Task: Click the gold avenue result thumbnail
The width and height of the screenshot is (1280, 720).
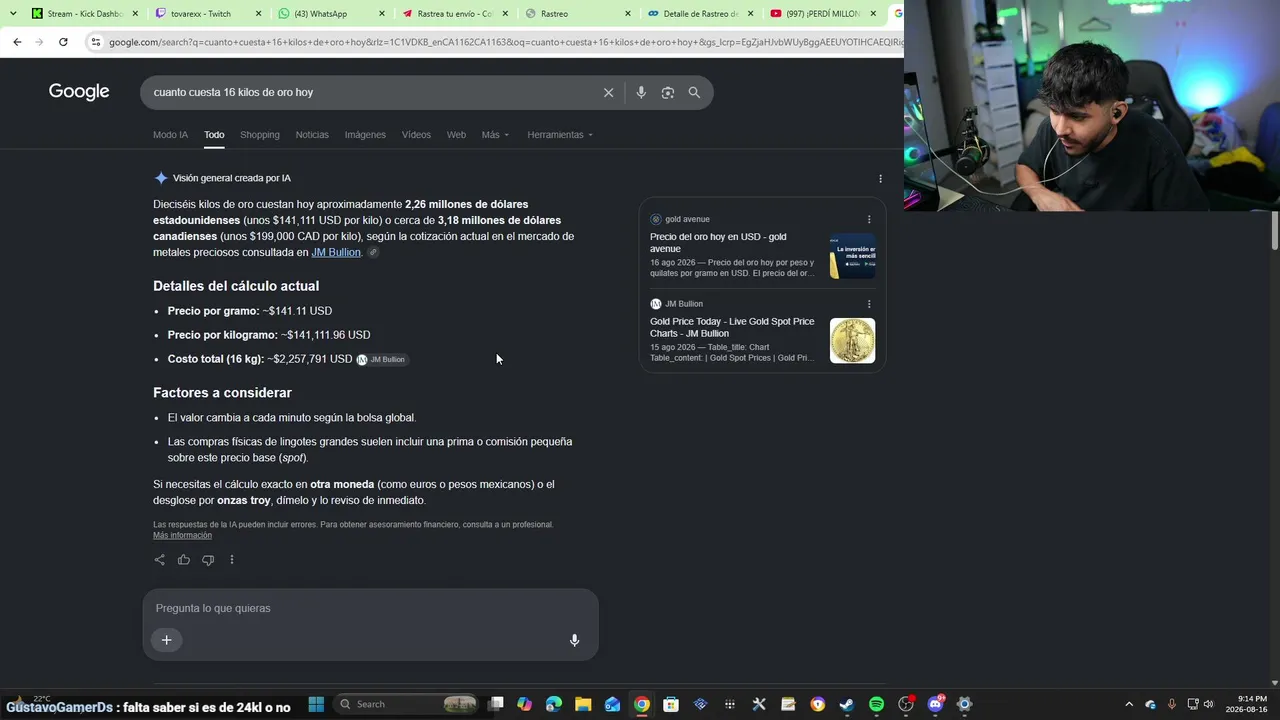Action: [x=852, y=256]
